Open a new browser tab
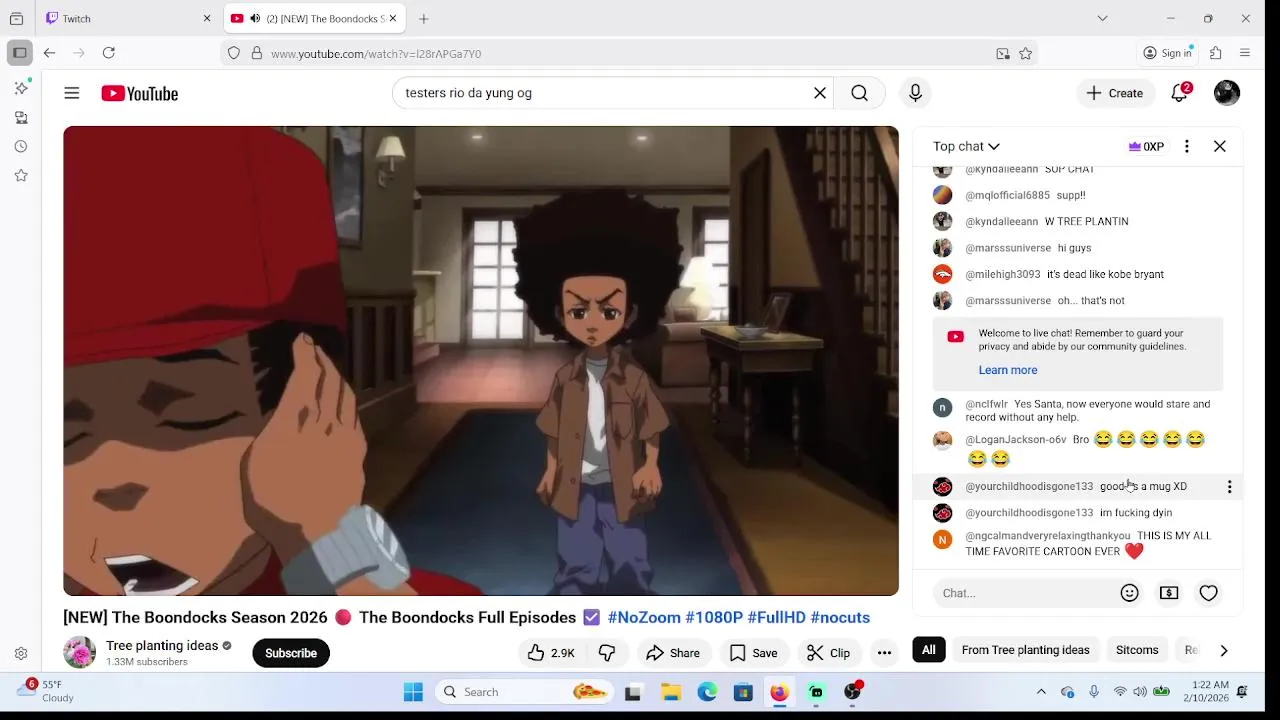Viewport: 1280px width, 720px height. point(424,18)
